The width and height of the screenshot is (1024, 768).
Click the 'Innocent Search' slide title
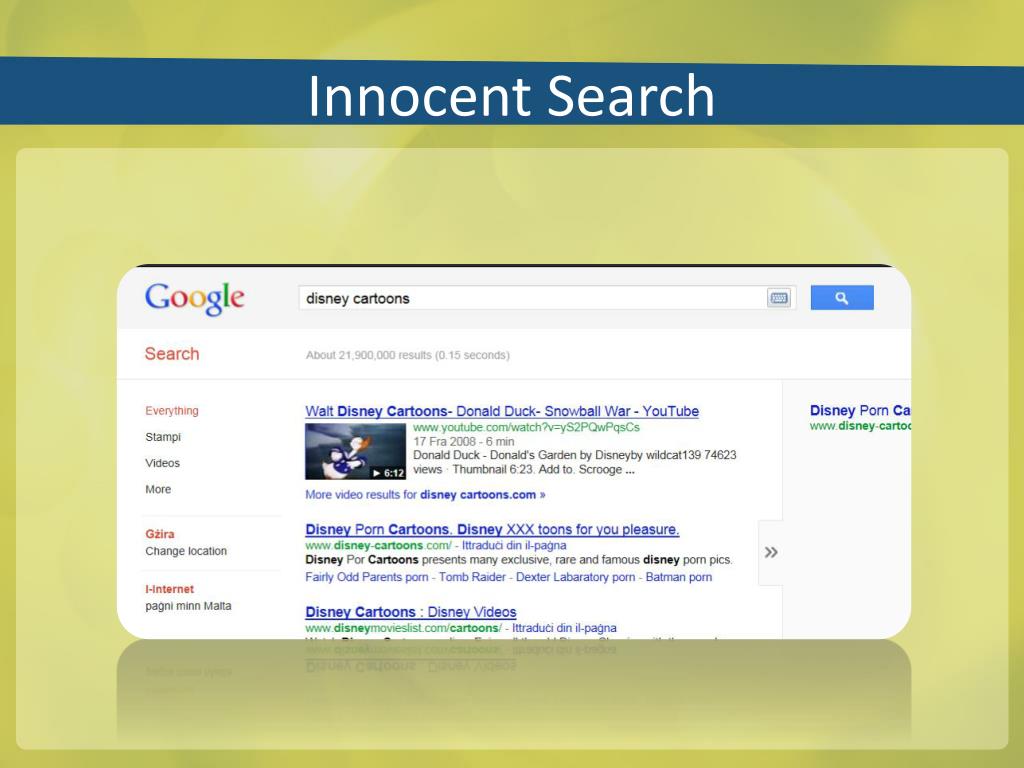coord(511,95)
